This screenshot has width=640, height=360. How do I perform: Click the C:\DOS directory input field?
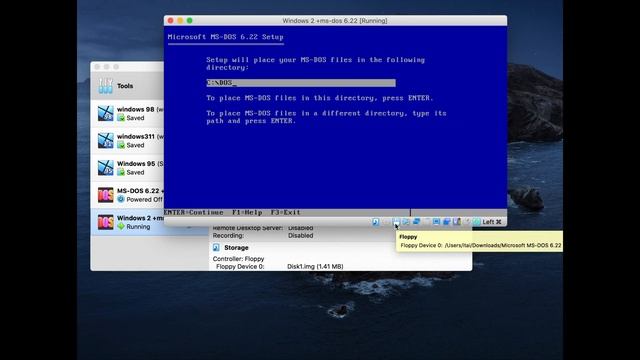(x=301, y=83)
